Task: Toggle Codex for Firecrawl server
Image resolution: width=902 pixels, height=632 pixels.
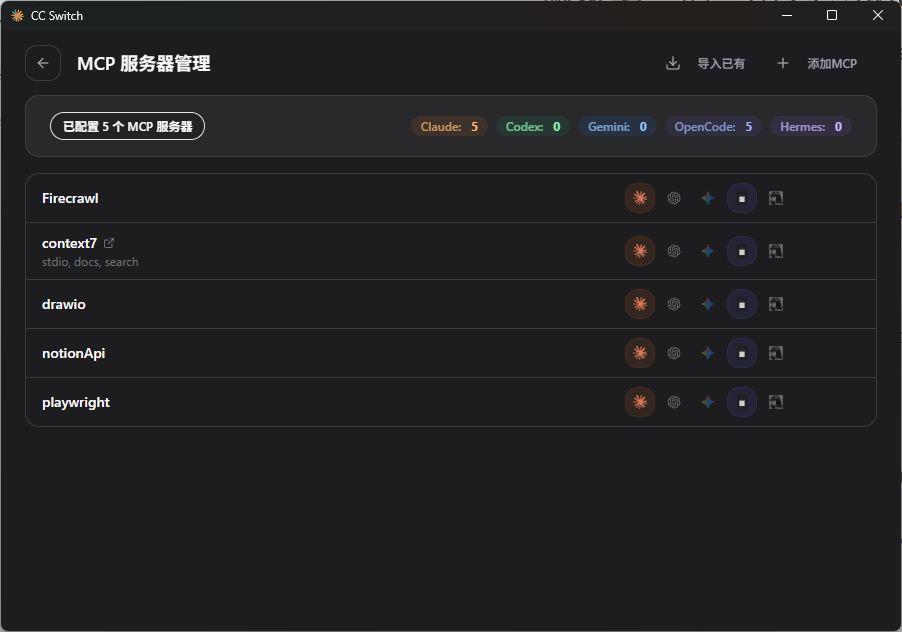Action: pyautogui.click(x=674, y=198)
